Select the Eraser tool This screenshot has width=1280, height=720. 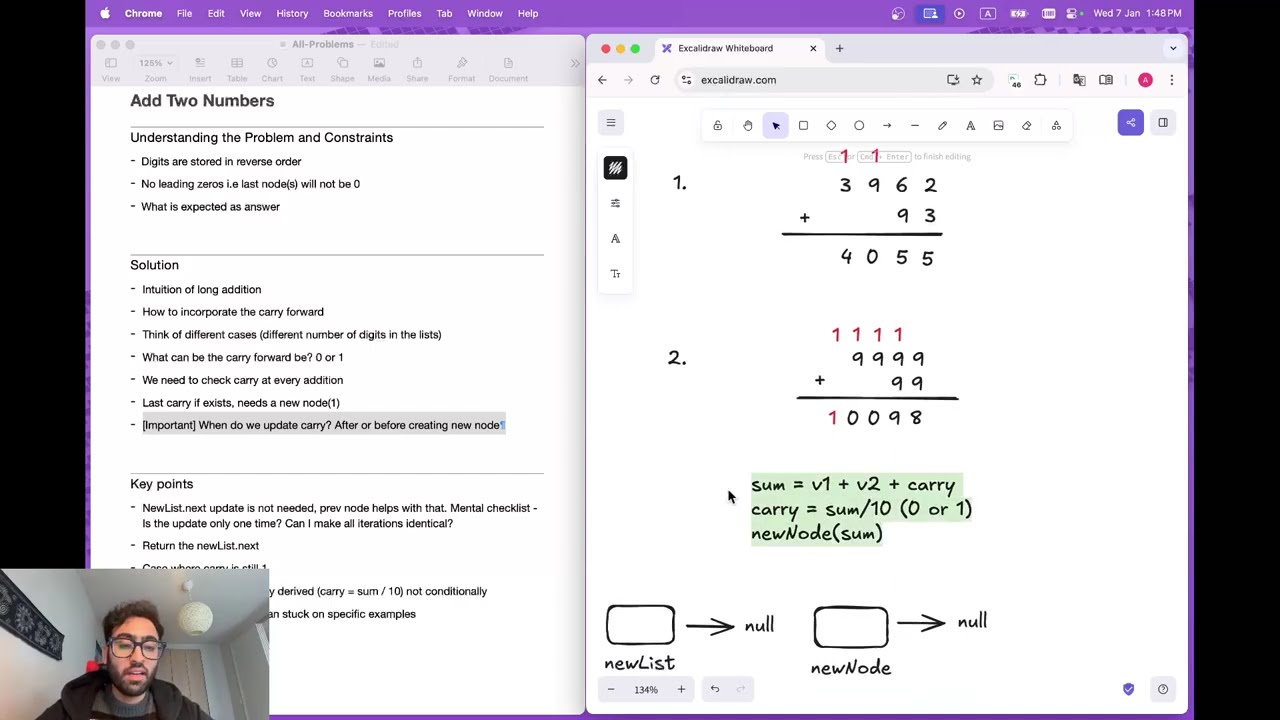1026,126
